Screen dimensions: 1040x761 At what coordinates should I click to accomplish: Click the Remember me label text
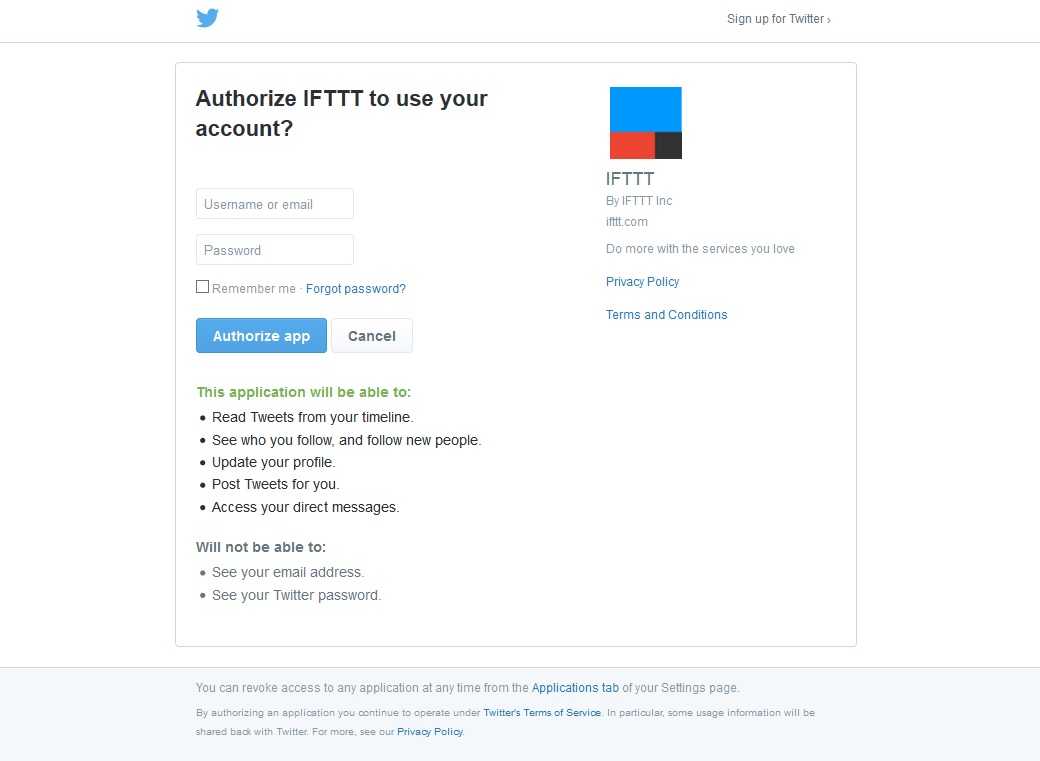coord(254,289)
